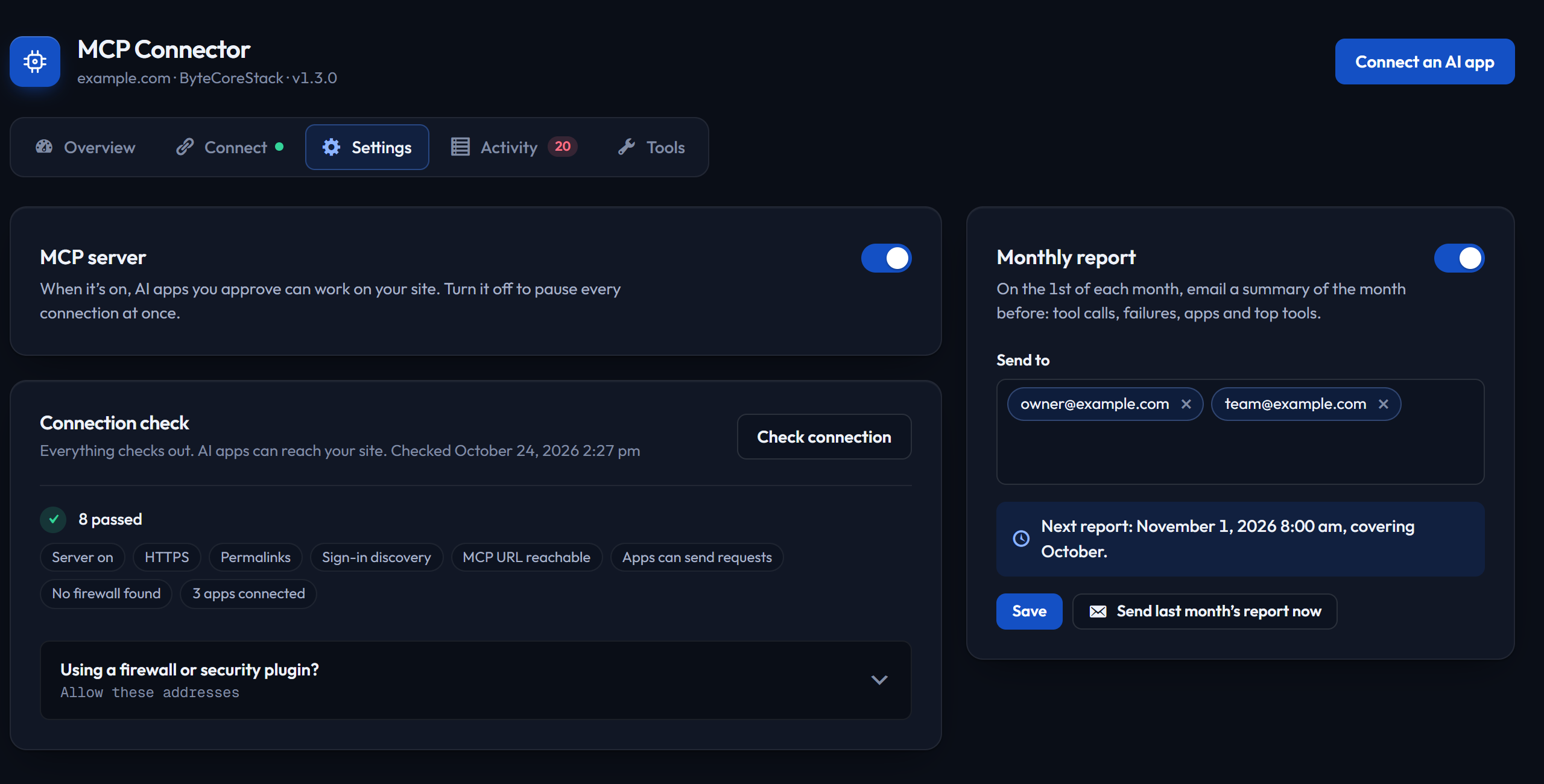Click Connect an AI app button
Image resolution: width=1544 pixels, height=784 pixels.
tap(1425, 62)
